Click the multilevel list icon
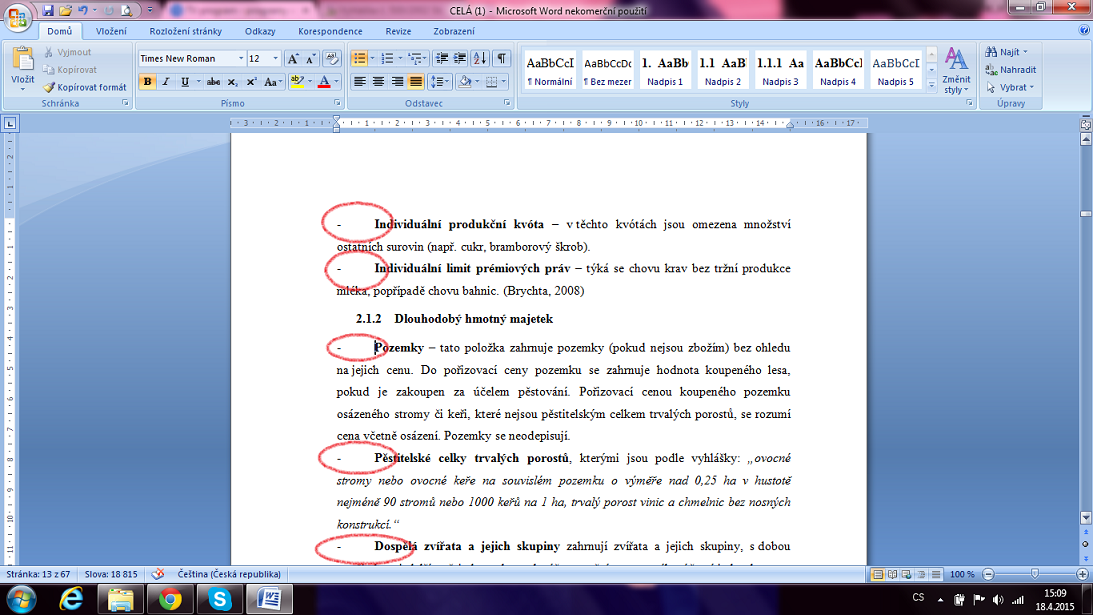The image size is (1093, 615). 417,59
